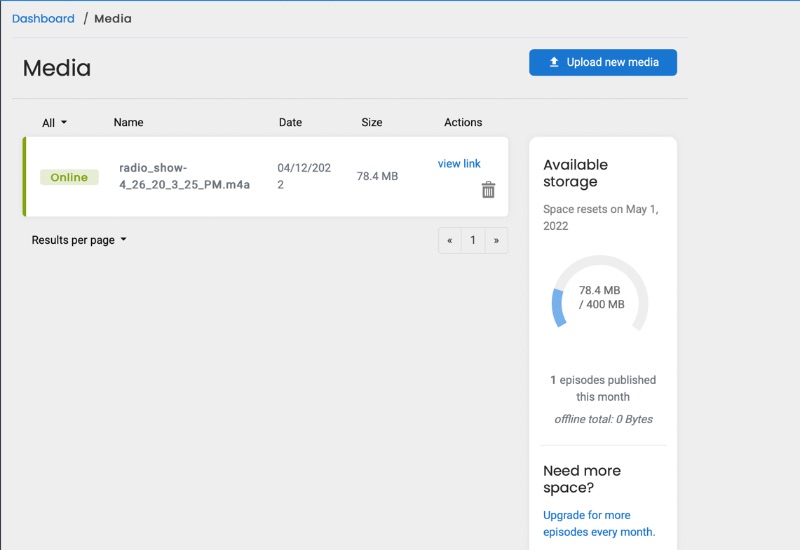Click the Media page heading

(57, 68)
